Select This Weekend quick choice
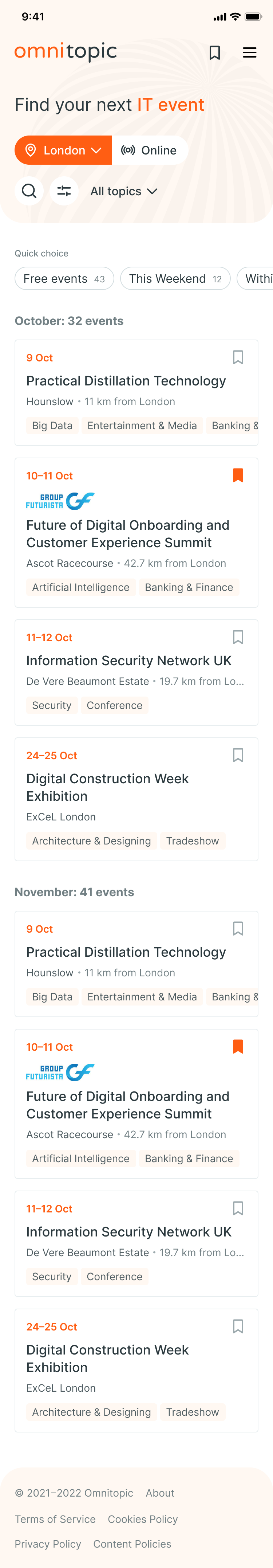Image resolution: width=273 pixels, height=1568 pixels. [x=175, y=279]
